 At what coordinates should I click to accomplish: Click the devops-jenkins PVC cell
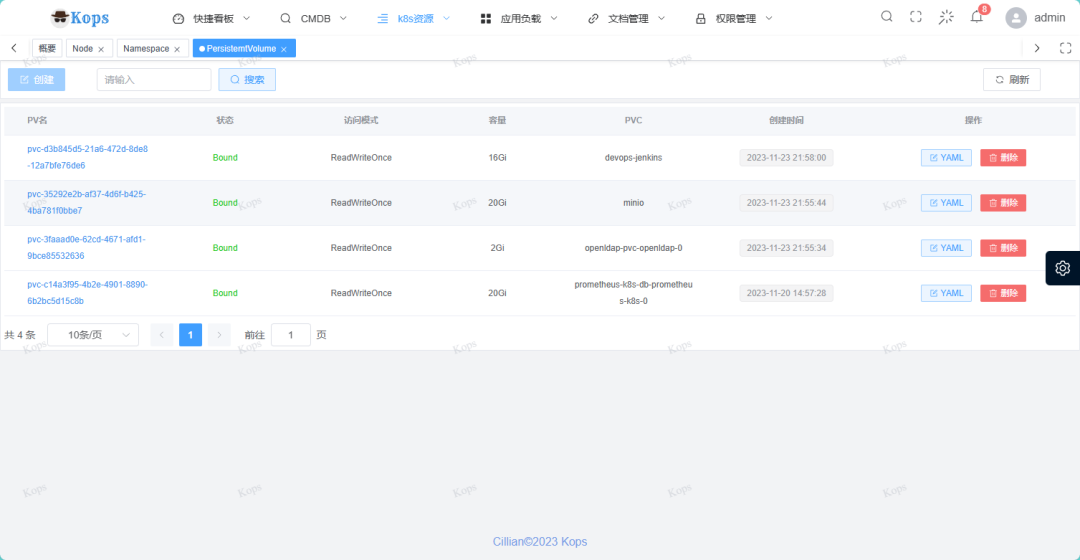[x=633, y=158]
